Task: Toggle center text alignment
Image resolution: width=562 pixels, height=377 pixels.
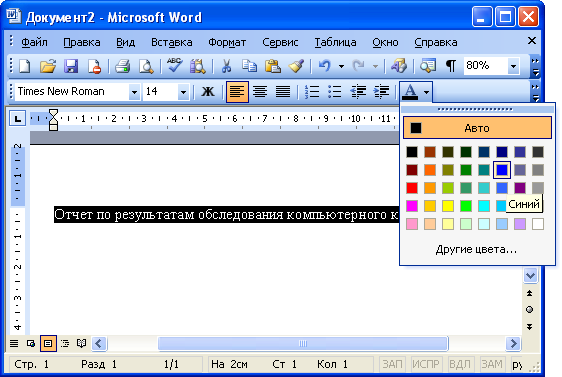Action: click(260, 92)
